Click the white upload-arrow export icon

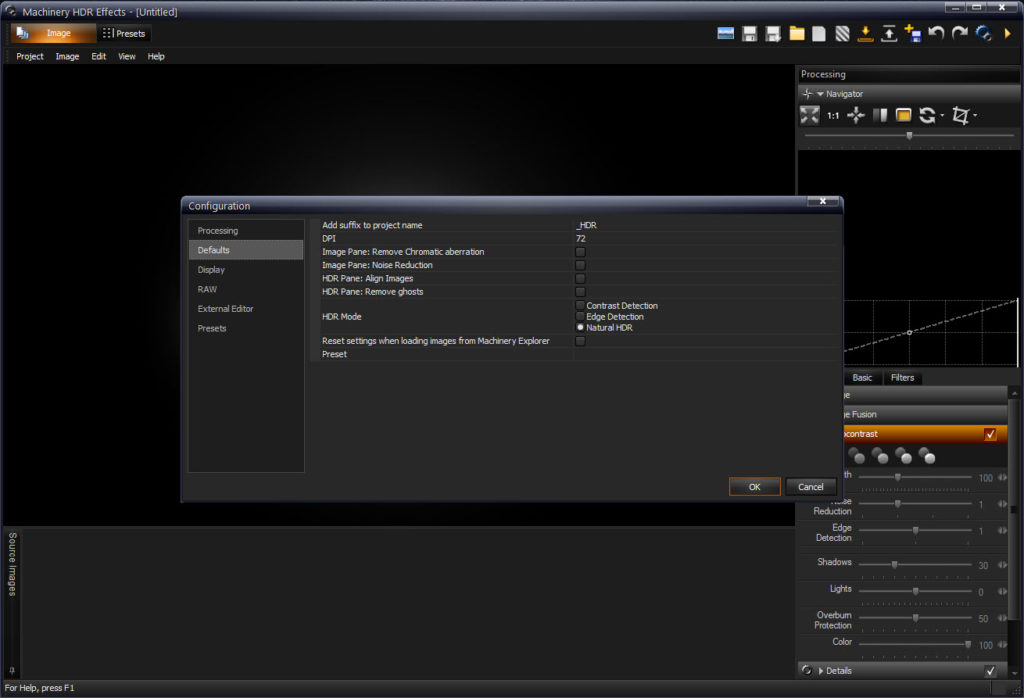coord(889,34)
